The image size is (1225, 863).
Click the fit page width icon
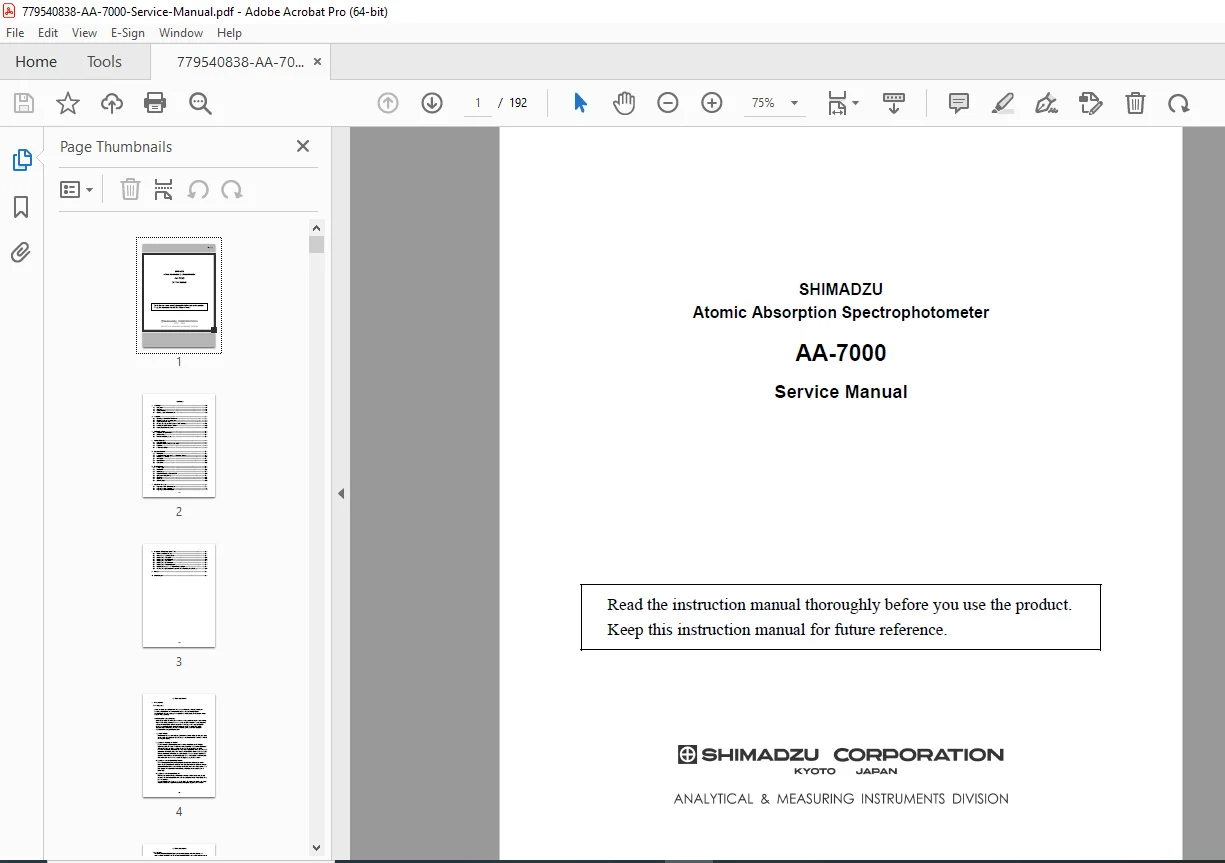(837, 103)
